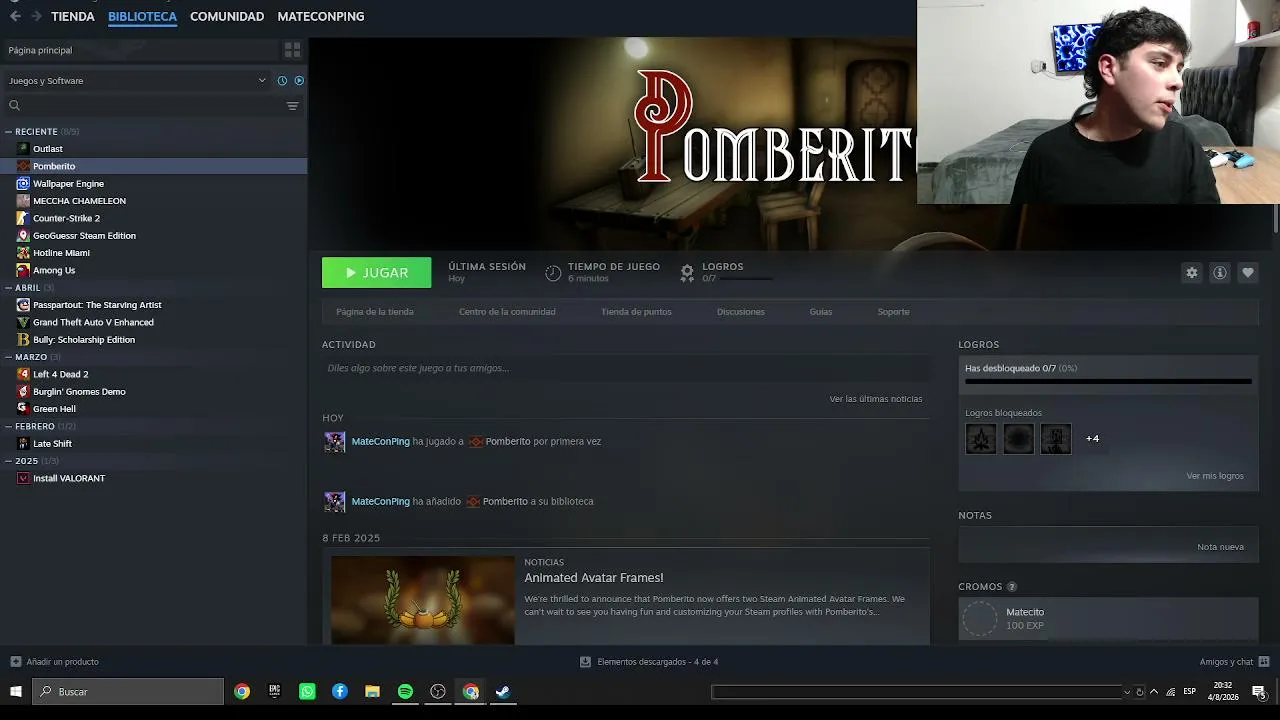Open Centro de la comunidad tab
This screenshot has width=1280, height=720.
pyautogui.click(x=507, y=312)
